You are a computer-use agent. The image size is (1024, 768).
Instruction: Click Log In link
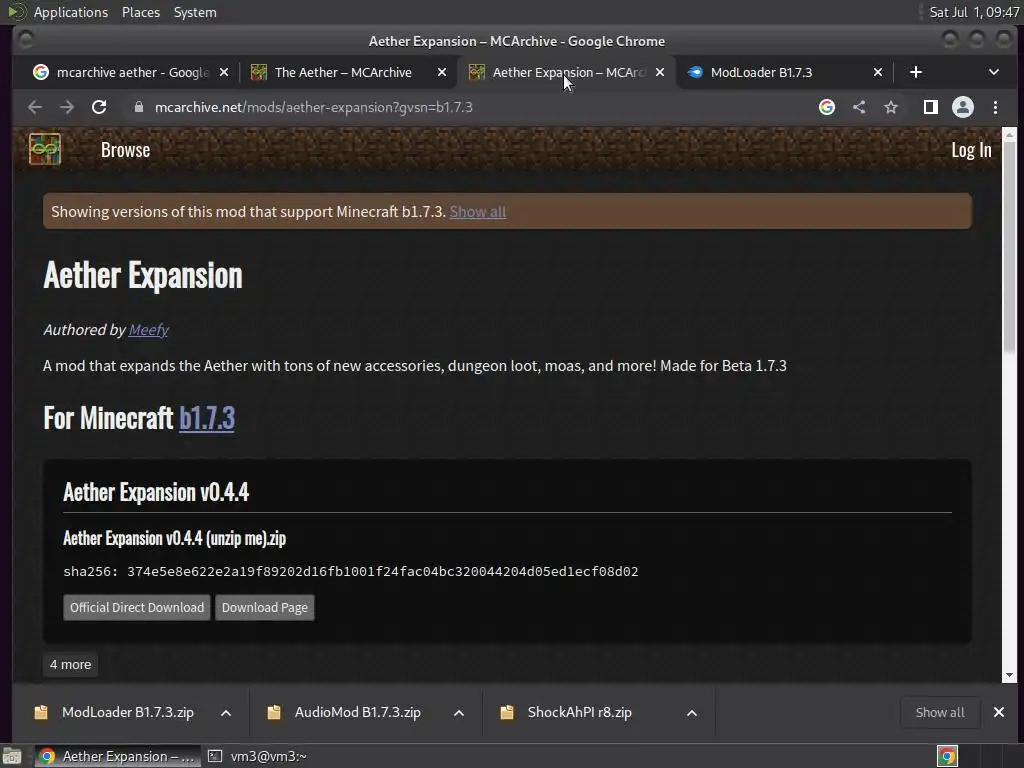coord(971,150)
